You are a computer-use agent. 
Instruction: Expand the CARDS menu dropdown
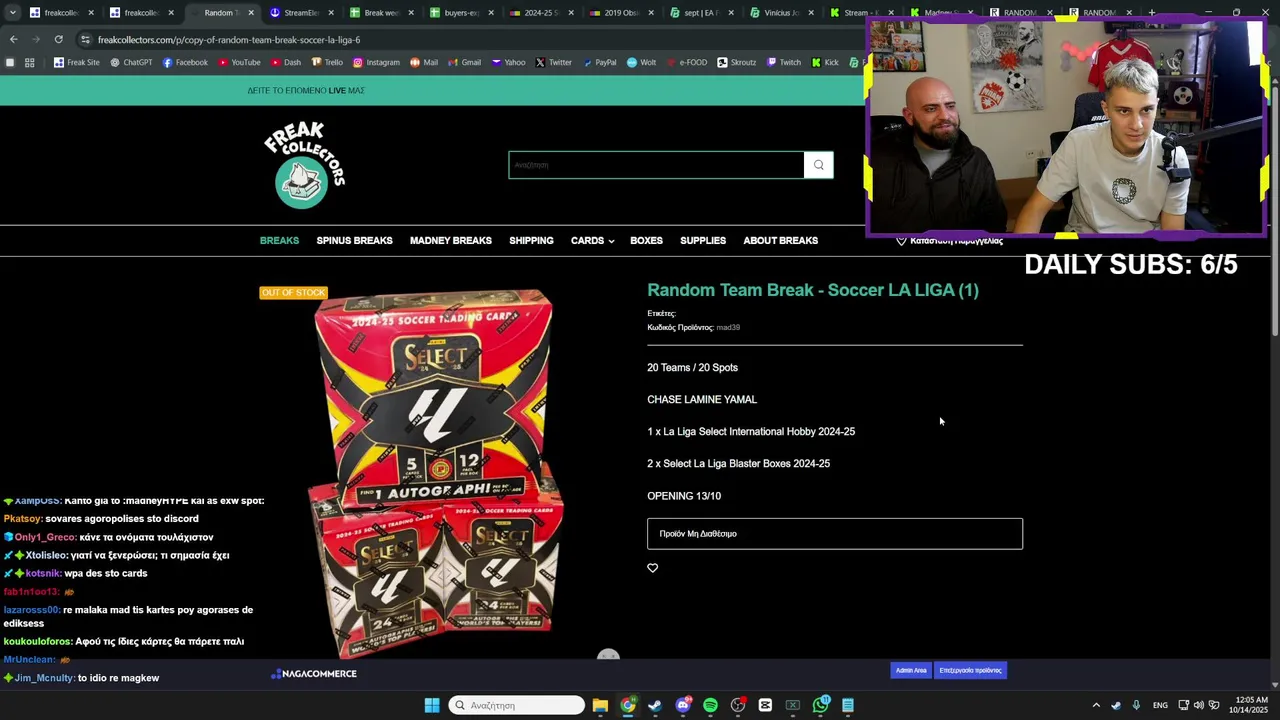point(592,241)
